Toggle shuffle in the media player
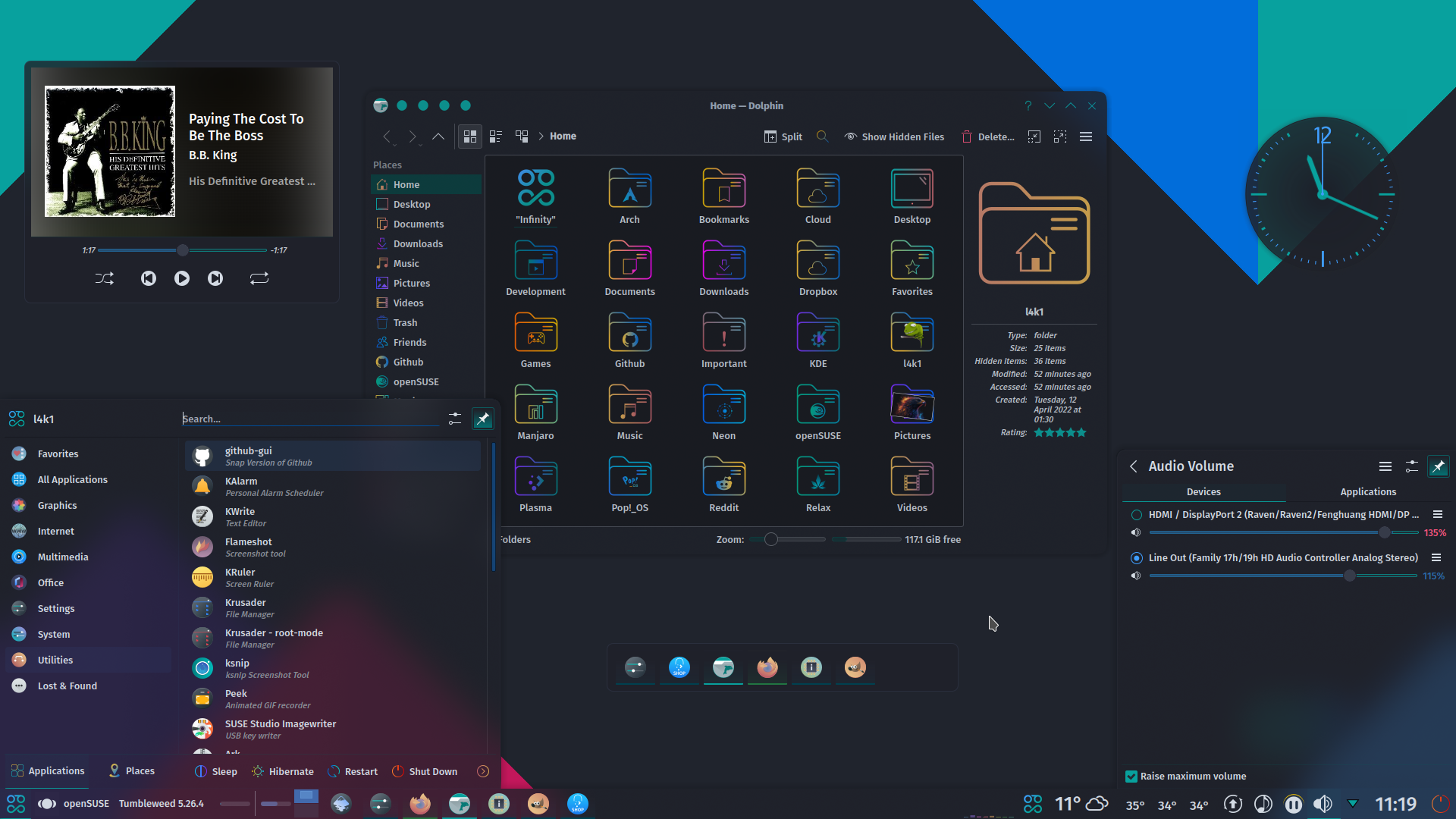Screen dimensions: 1456x819 104,278
